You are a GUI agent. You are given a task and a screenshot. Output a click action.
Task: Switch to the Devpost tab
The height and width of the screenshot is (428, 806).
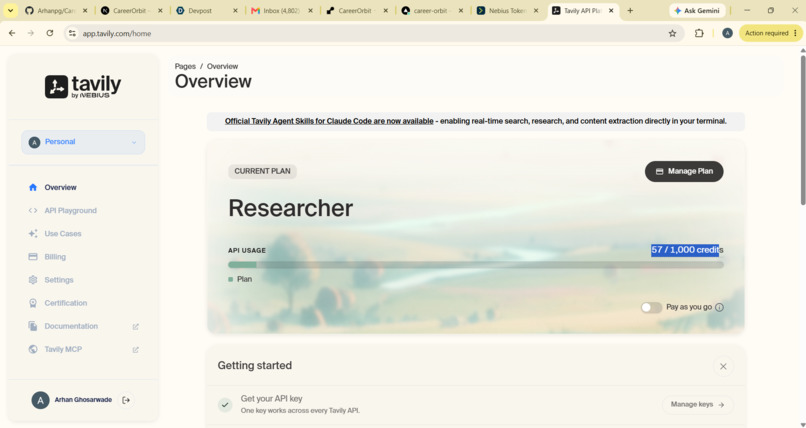(207, 11)
